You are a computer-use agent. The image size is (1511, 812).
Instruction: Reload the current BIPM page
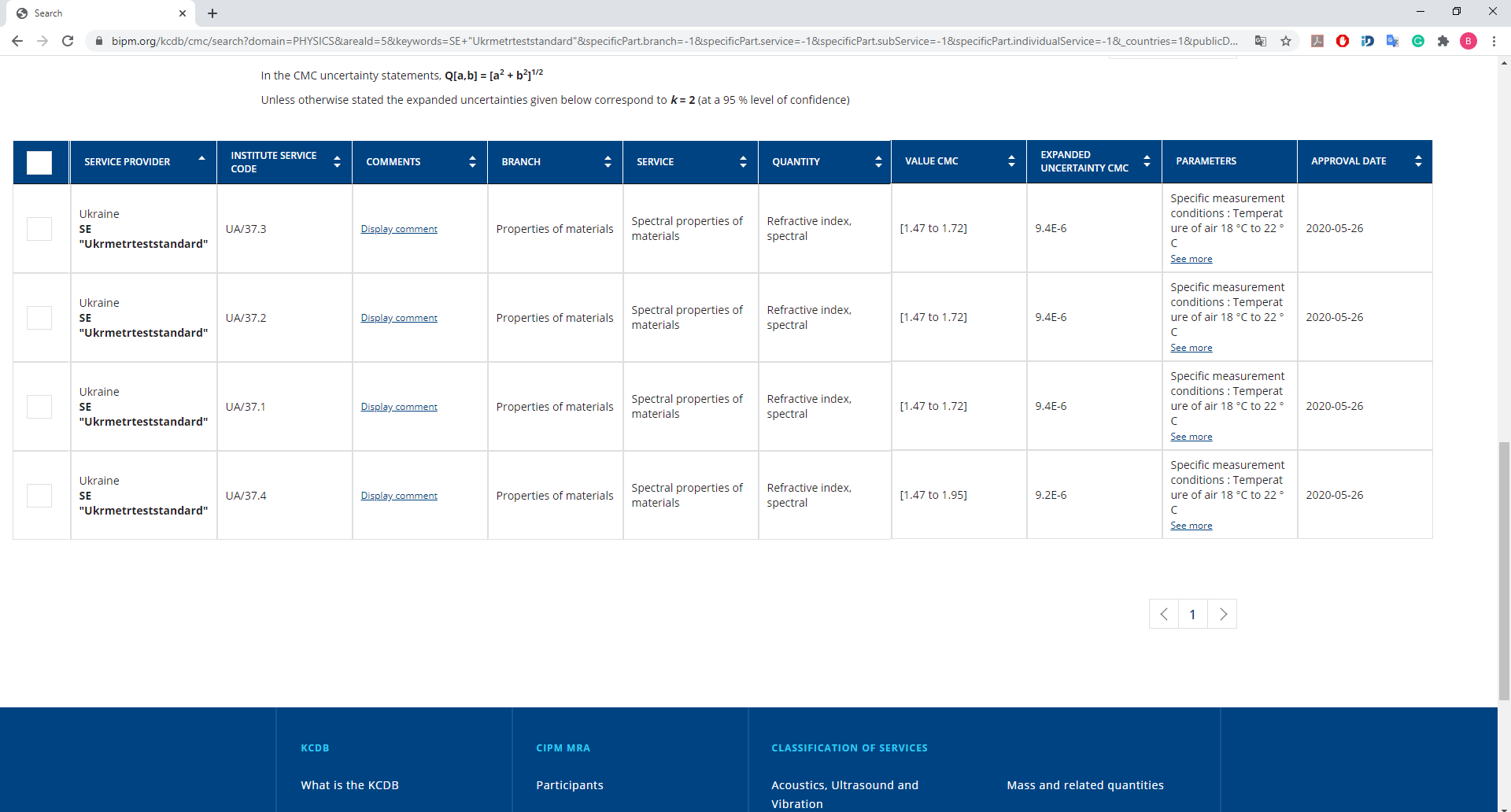[x=68, y=41]
